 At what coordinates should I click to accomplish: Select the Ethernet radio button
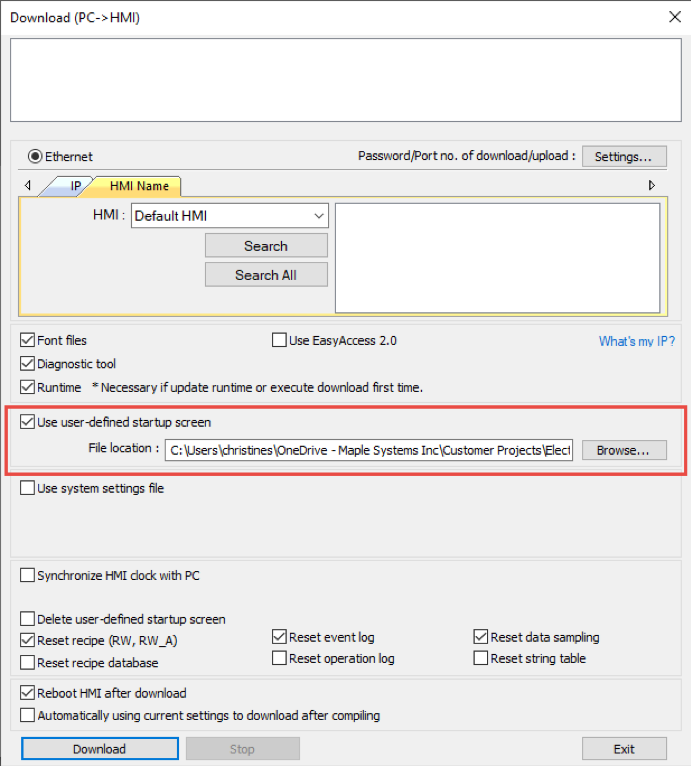click(35, 157)
